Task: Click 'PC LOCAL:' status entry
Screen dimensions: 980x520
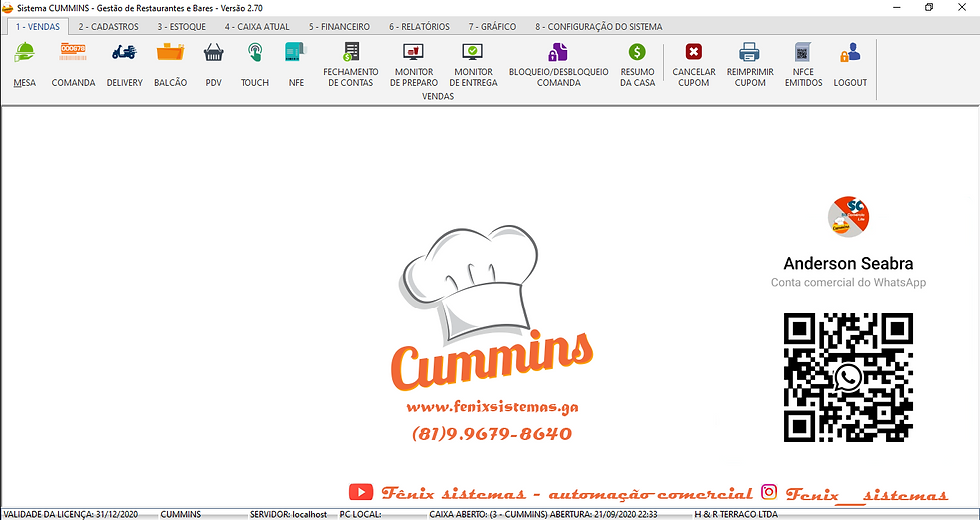Action: coord(360,514)
